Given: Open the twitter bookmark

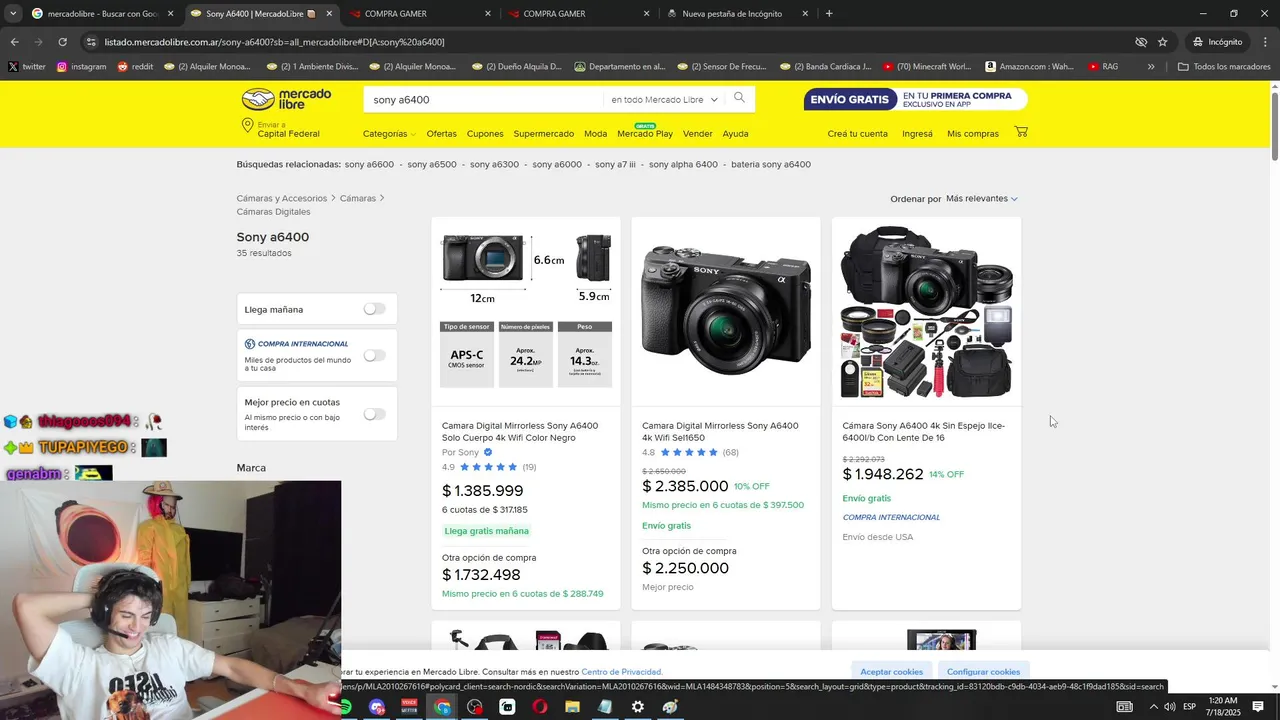Looking at the screenshot, I should pyautogui.click(x=27, y=67).
